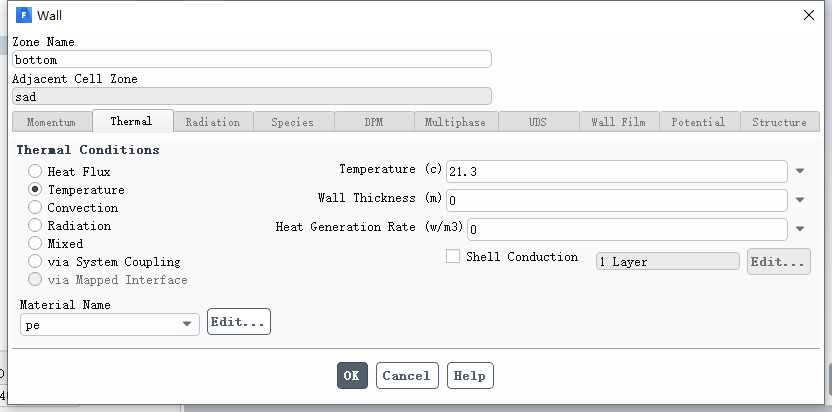Select the Mixed thermal condition option

click(x=35, y=244)
